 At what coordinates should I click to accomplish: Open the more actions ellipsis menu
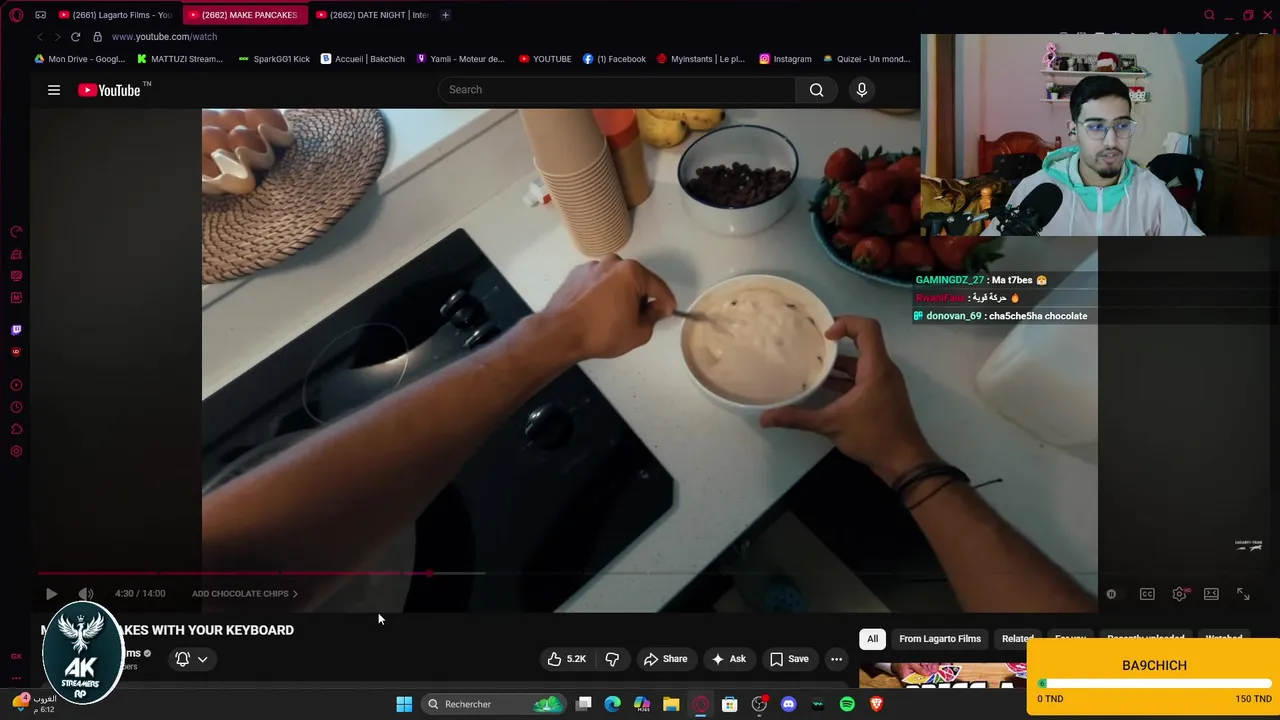(x=836, y=659)
